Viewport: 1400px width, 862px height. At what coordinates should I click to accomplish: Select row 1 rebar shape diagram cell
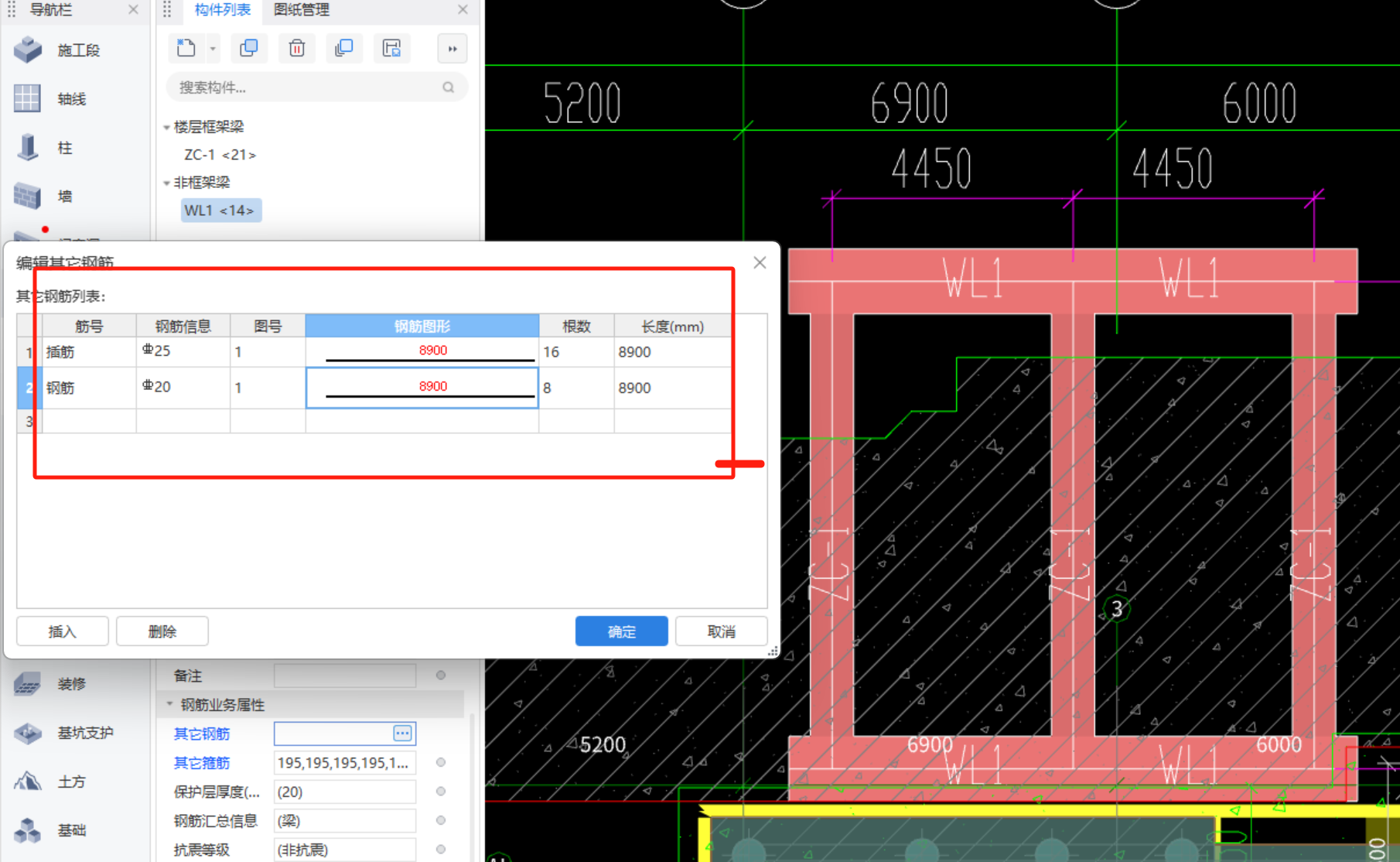[422, 352]
